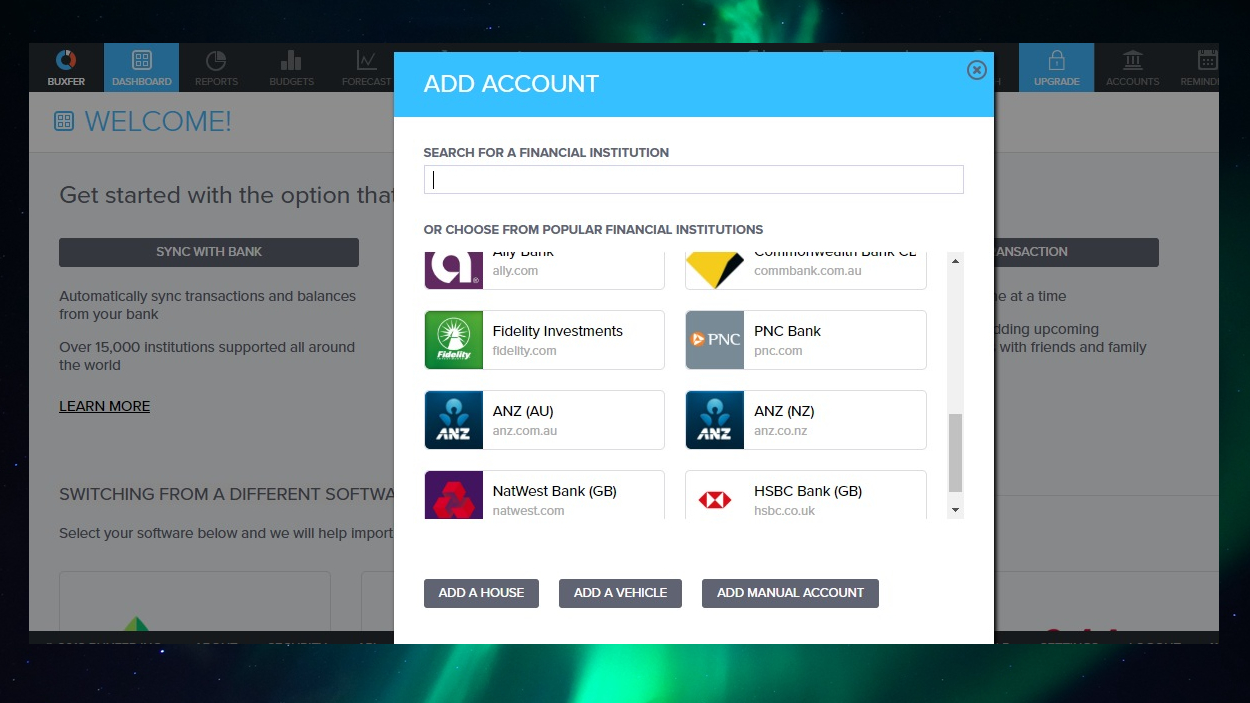Click 'Automatically sync transactions and balances' text
The width and height of the screenshot is (1250, 703).
point(207,305)
